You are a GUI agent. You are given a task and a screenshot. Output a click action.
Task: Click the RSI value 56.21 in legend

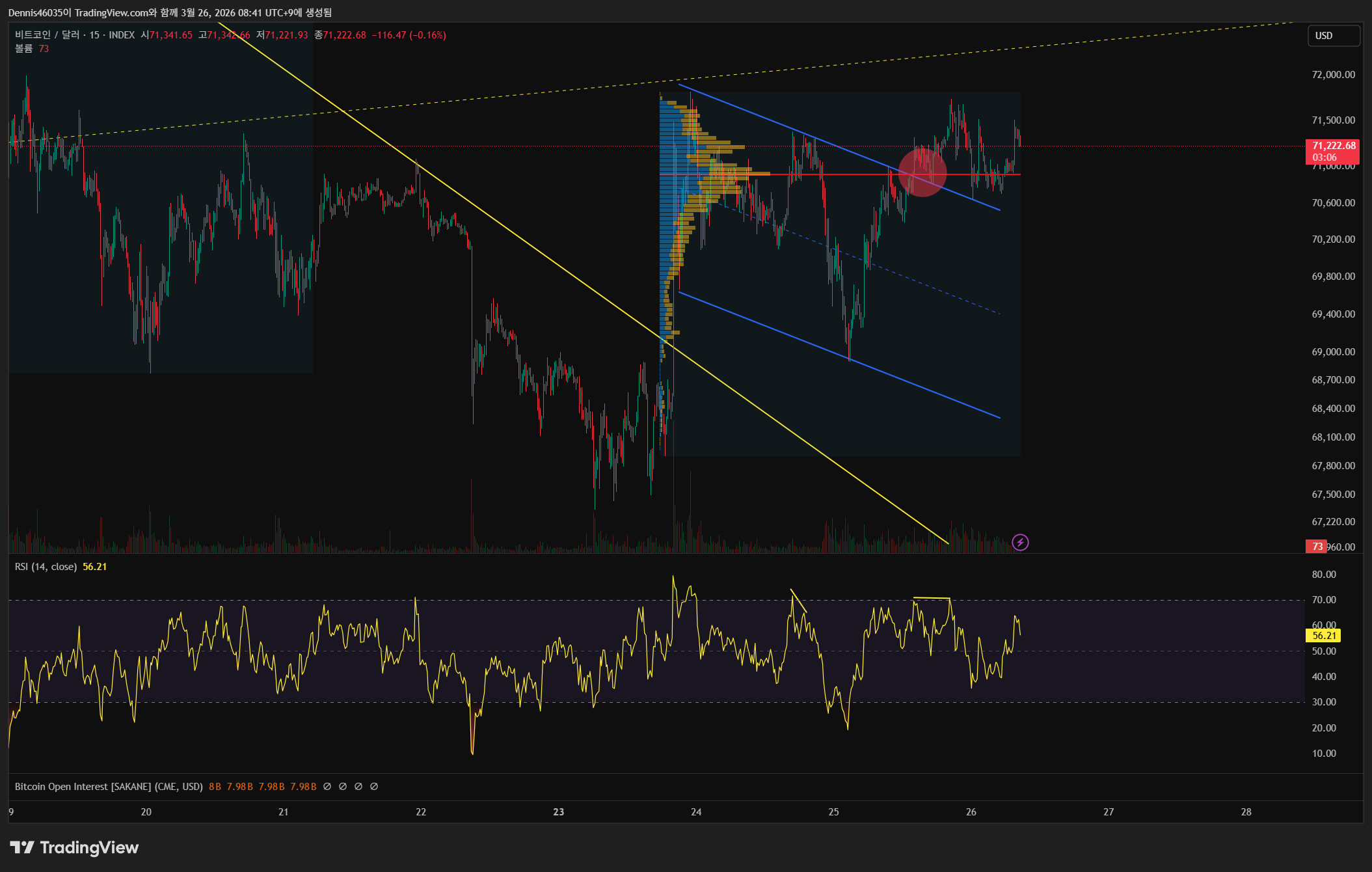[95, 567]
